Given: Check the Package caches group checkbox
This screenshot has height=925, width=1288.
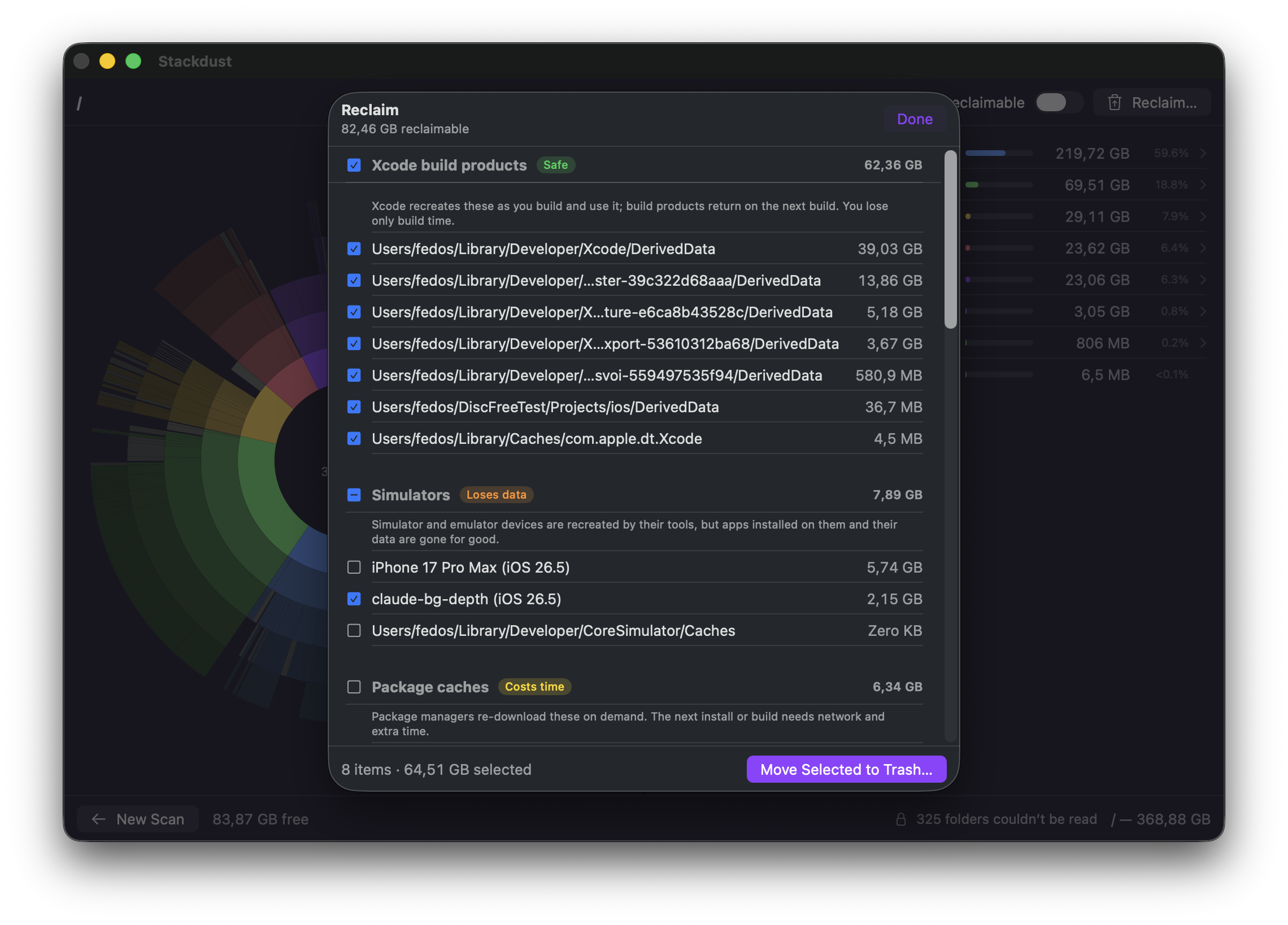Looking at the screenshot, I should [354, 687].
